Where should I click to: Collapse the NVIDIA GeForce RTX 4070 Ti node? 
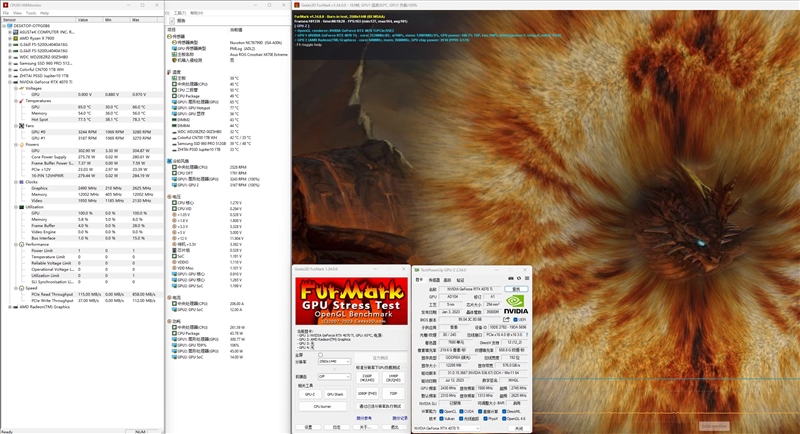[10, 82]
